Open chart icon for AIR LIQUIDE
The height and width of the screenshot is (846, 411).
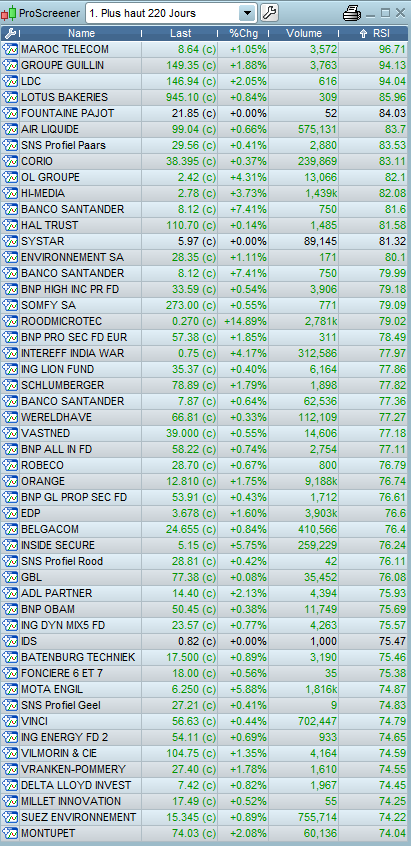(x=10, y=129)
